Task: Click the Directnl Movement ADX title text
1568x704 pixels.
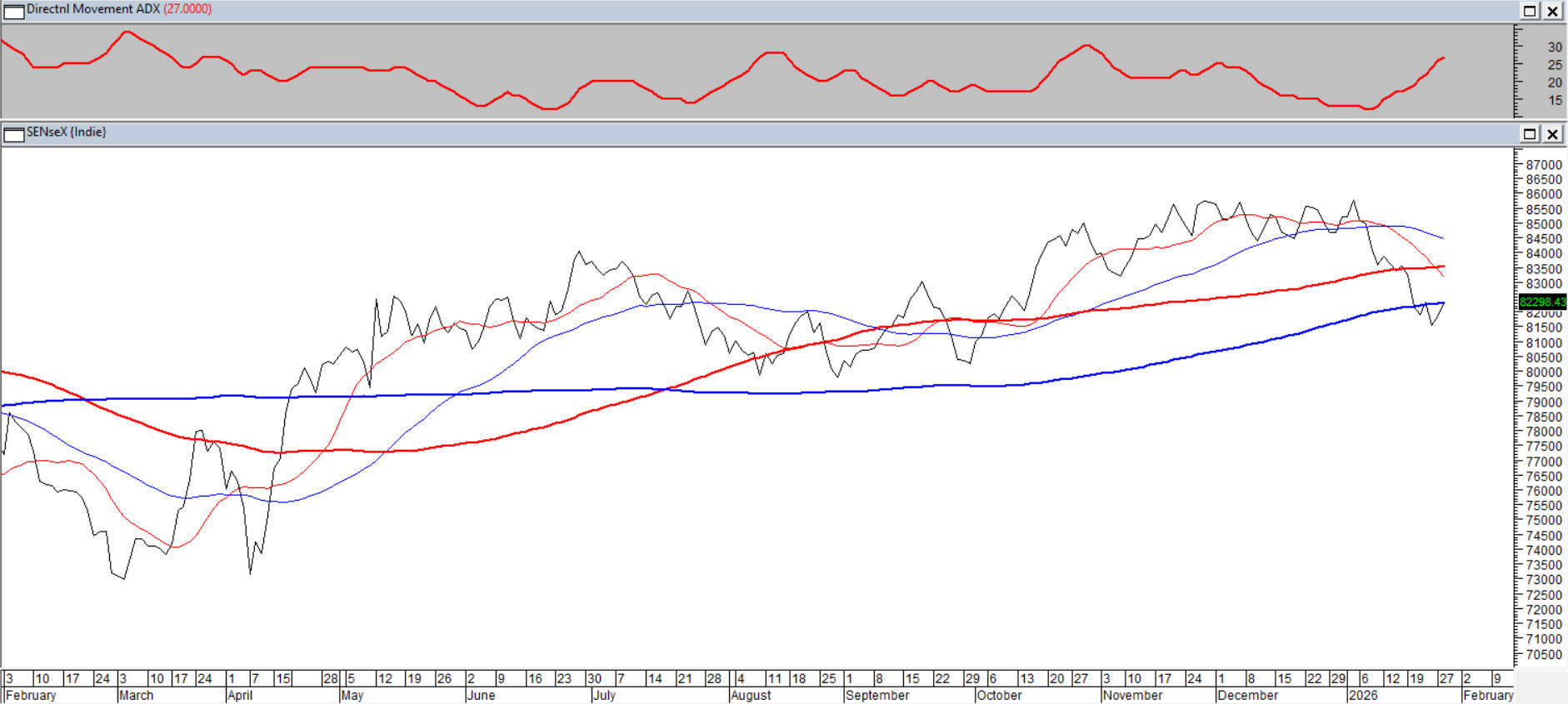Action: pos(92,9)
